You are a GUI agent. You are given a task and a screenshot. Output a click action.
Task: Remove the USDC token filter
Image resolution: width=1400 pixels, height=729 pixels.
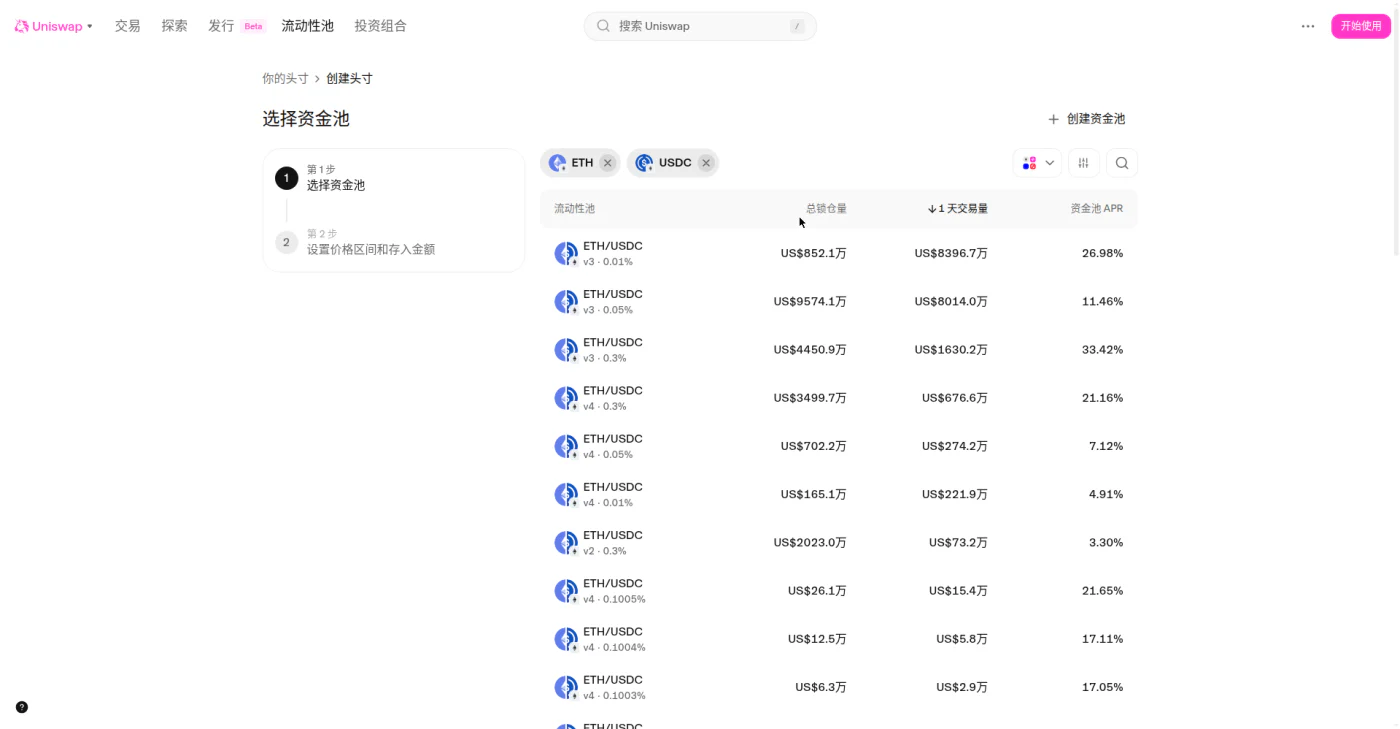[706, 163]
